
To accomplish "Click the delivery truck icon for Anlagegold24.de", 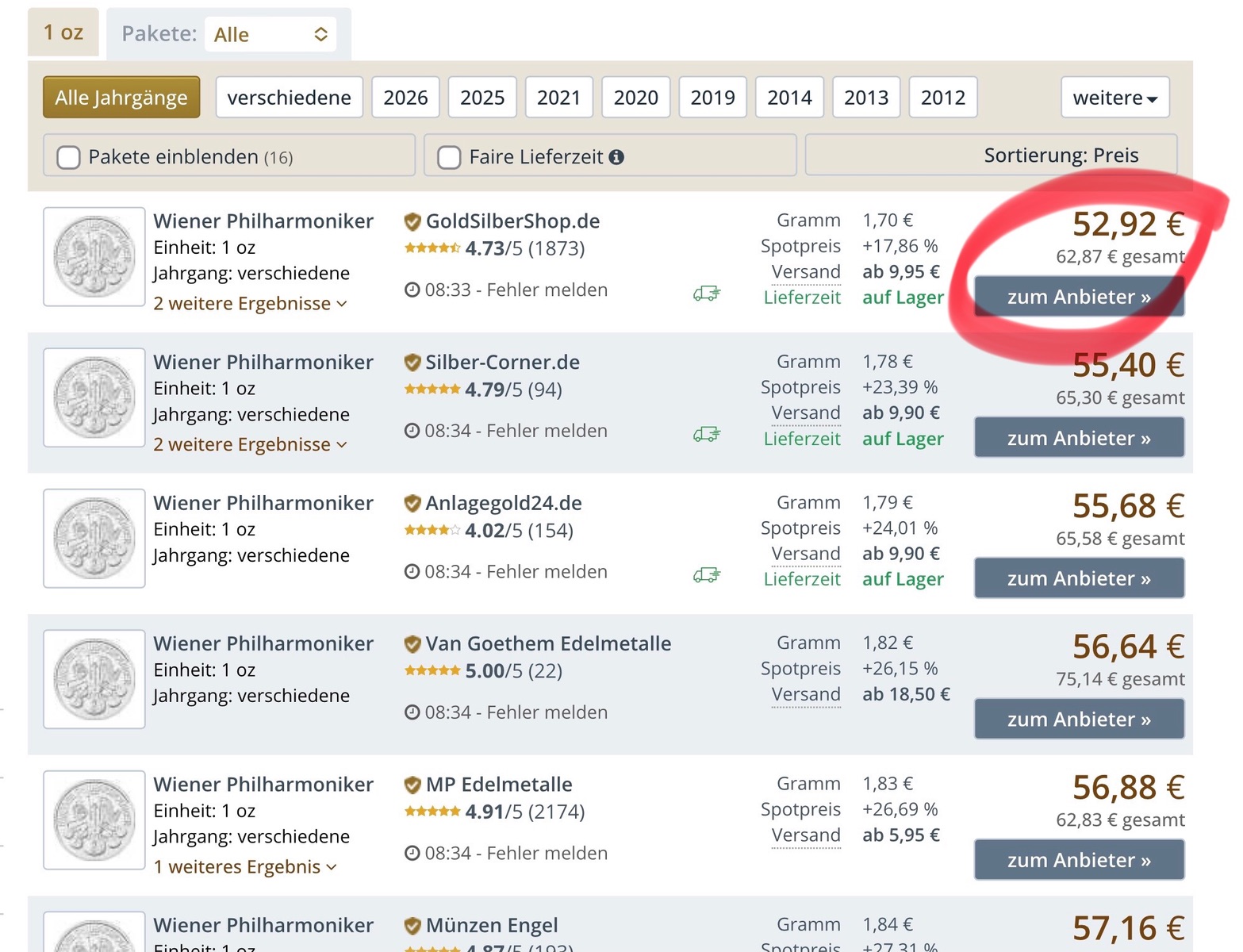I will tap(706, 575).
